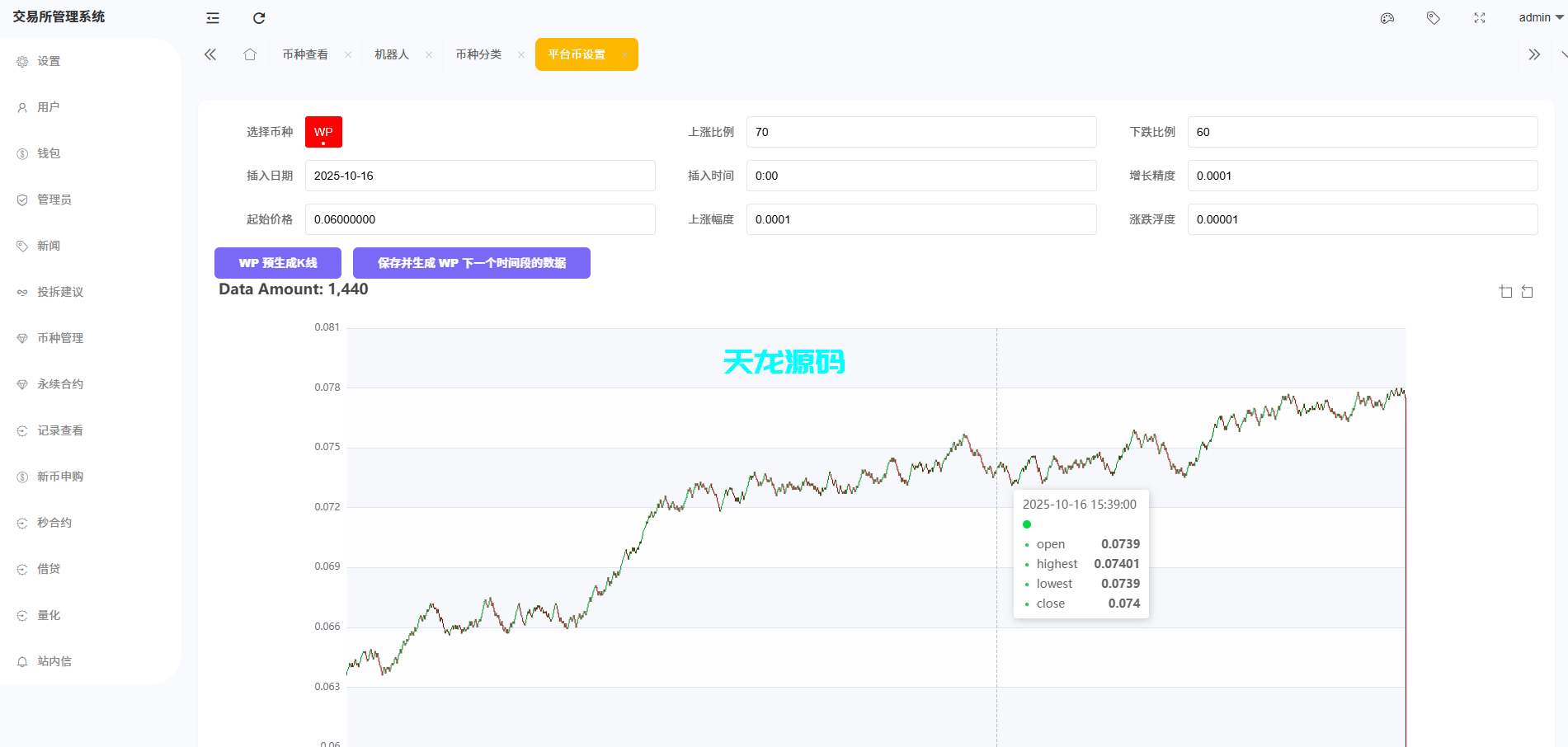Screen dimensions: 1568x747
Task: Click the 插入日期 date input field
Action: click(x=478, y=175)
